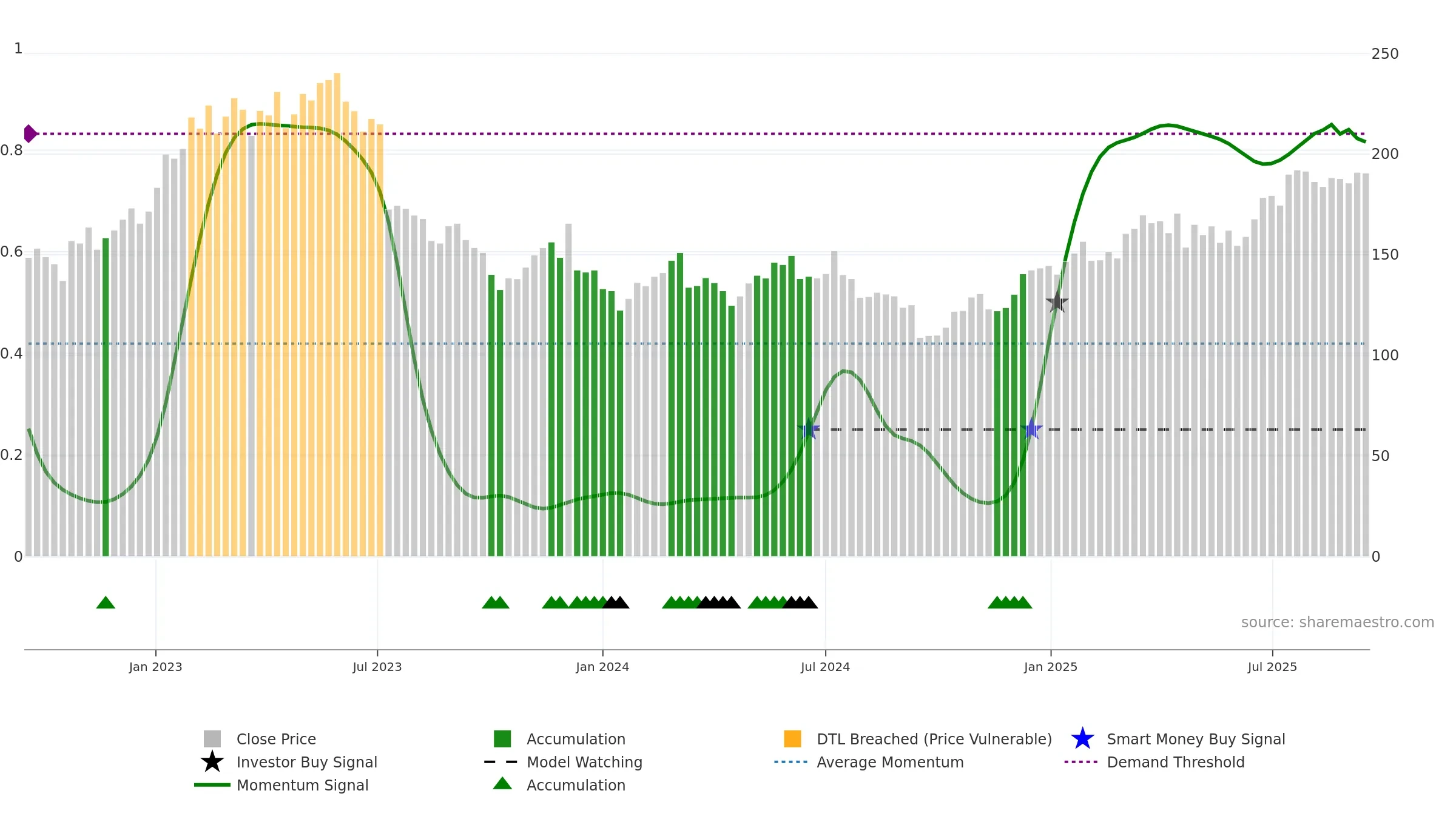Click the black Investor Buy Signal star on chart
This screenshot has height=819, width=1456.
1057,302
